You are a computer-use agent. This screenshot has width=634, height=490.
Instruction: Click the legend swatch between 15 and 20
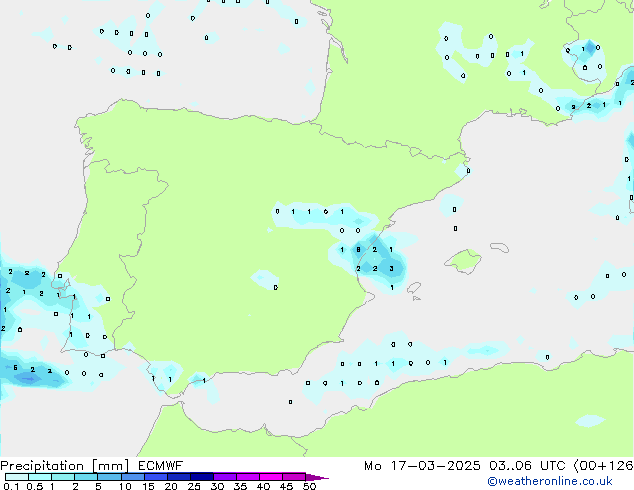pyautogui.click(x=155, y=477)
